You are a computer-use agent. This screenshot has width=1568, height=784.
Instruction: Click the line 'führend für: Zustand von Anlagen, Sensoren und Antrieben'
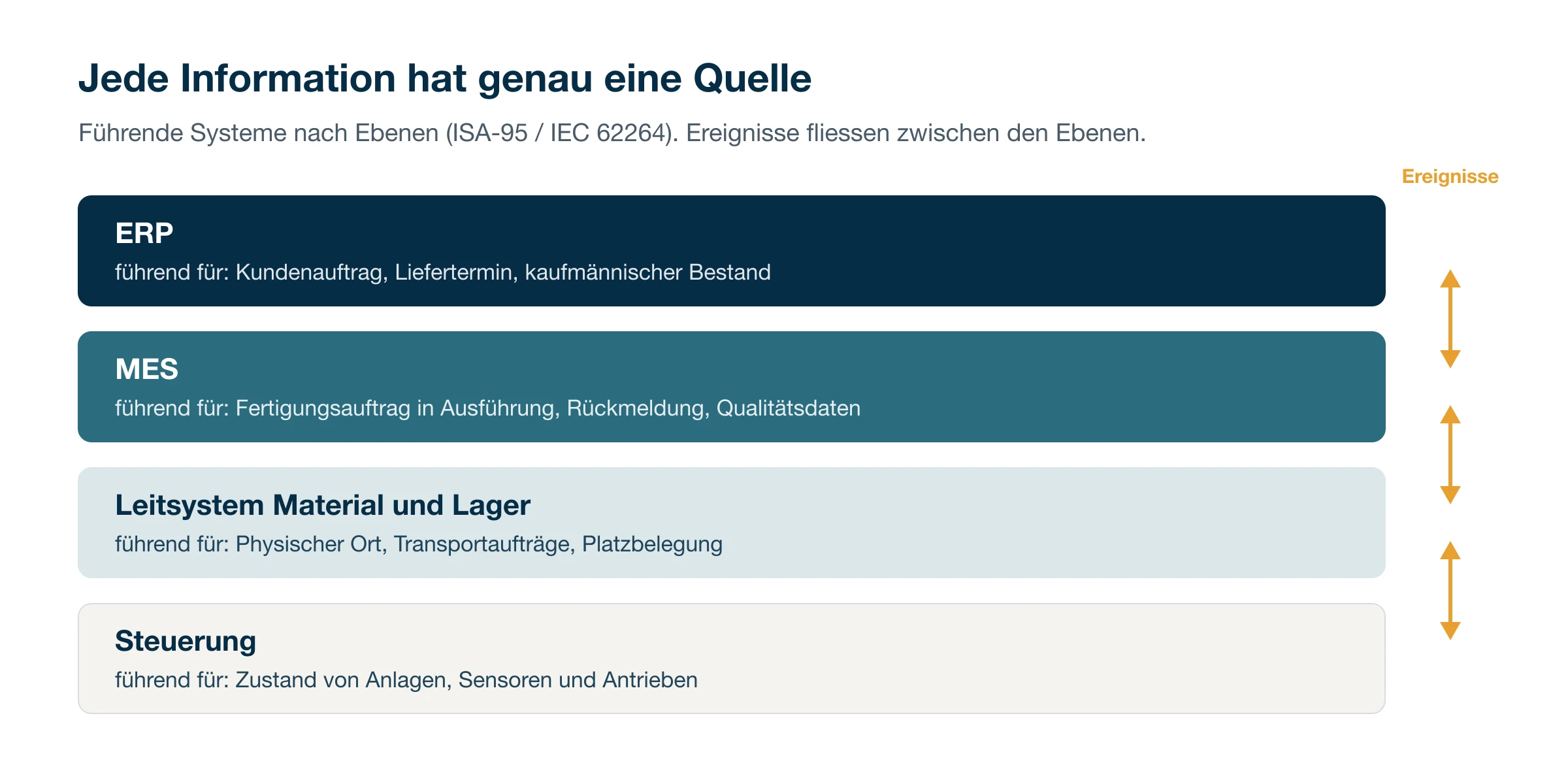pos(406,680)
